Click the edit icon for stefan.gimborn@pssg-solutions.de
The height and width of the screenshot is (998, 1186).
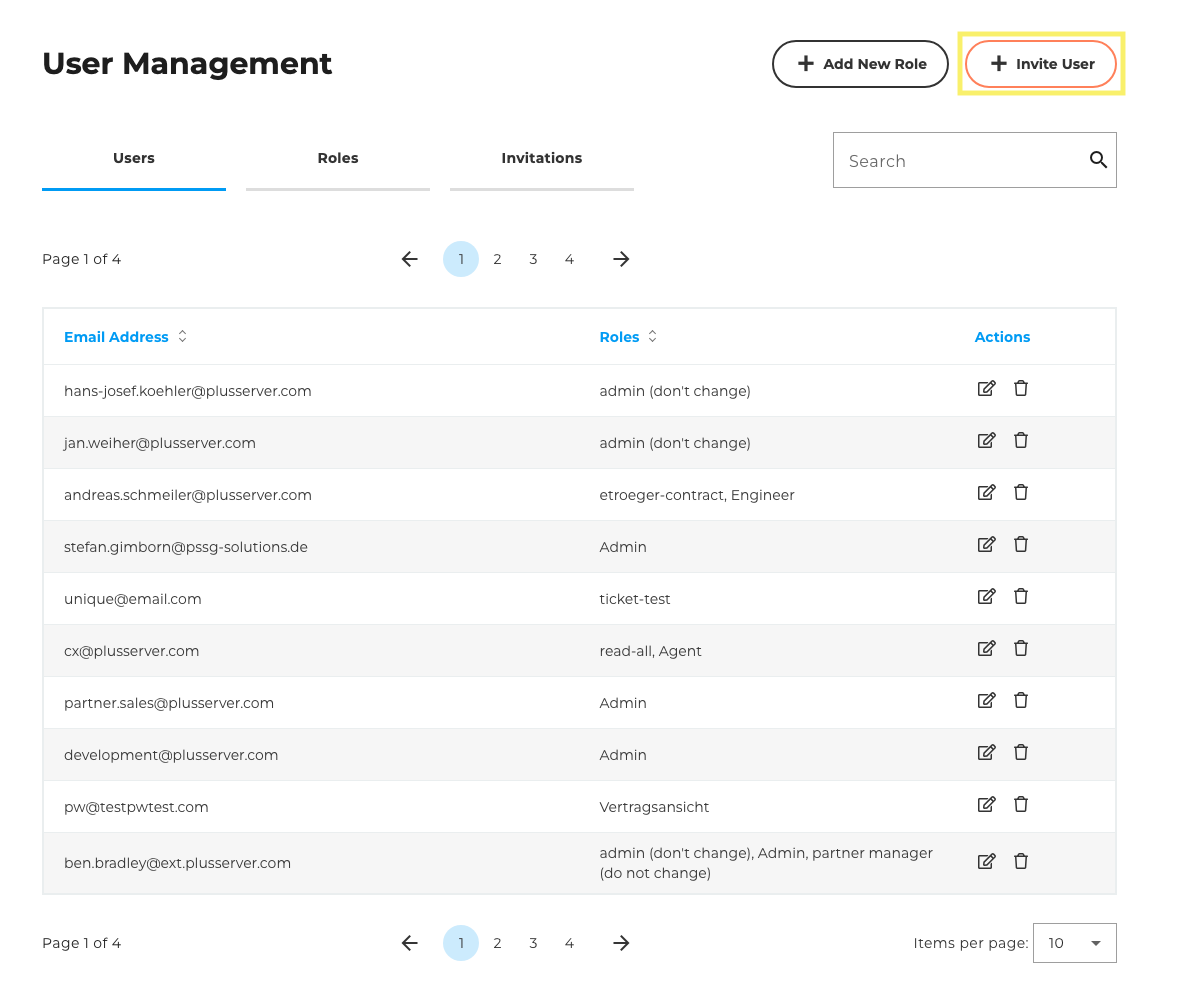[986, 544]
